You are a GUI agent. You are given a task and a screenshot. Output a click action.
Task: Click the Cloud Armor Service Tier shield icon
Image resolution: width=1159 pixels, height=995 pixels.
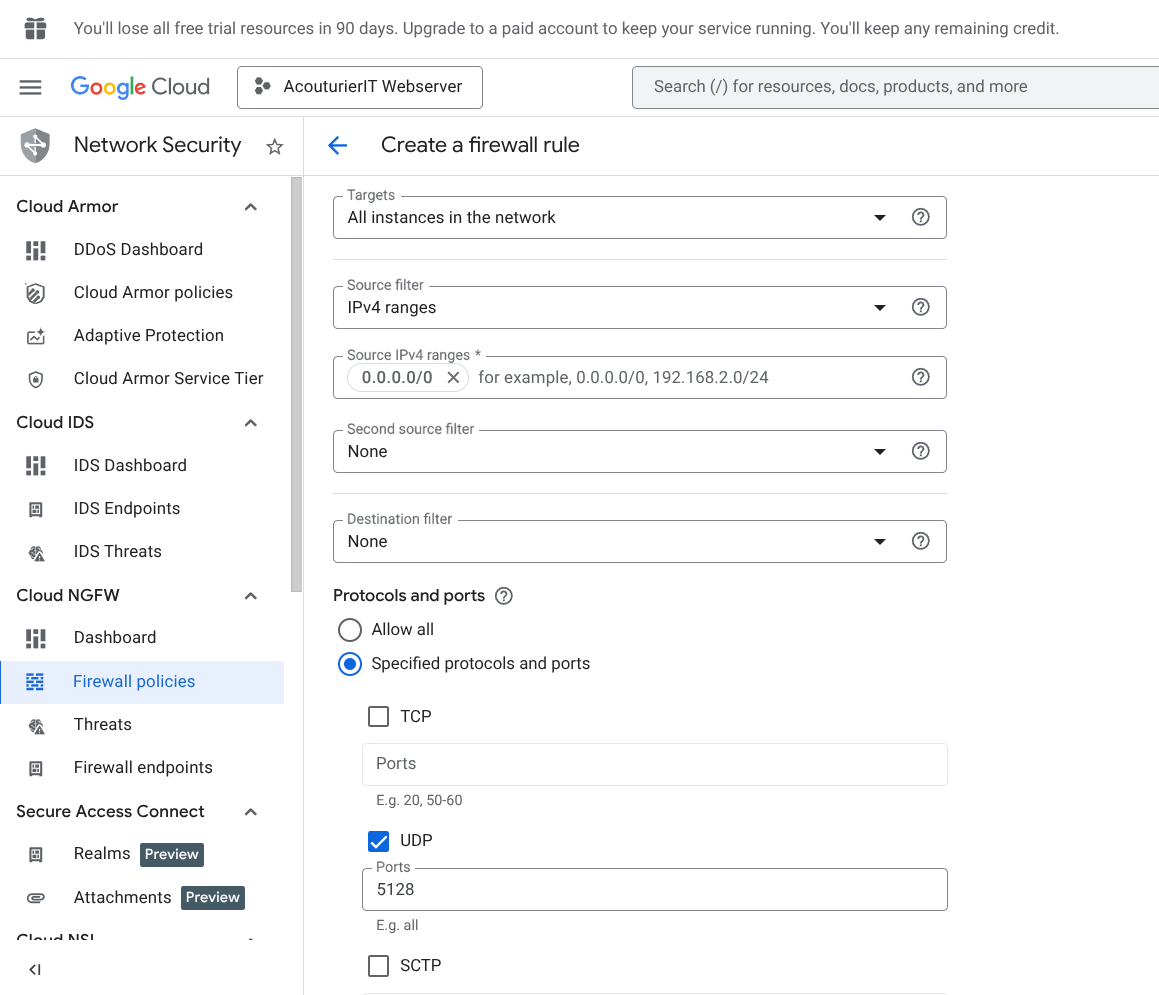coord(36,378)
